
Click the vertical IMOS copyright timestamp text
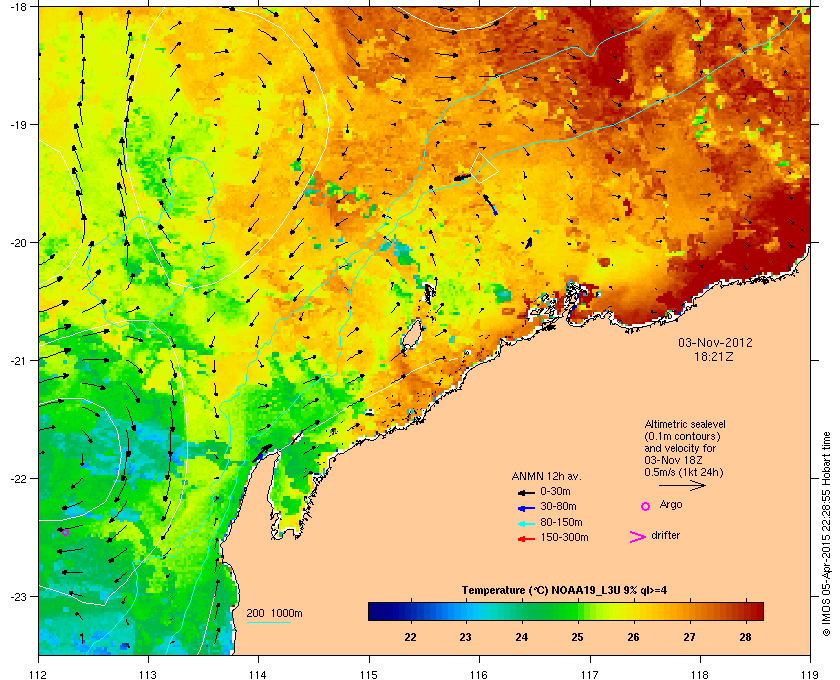(x=827, y=534)
